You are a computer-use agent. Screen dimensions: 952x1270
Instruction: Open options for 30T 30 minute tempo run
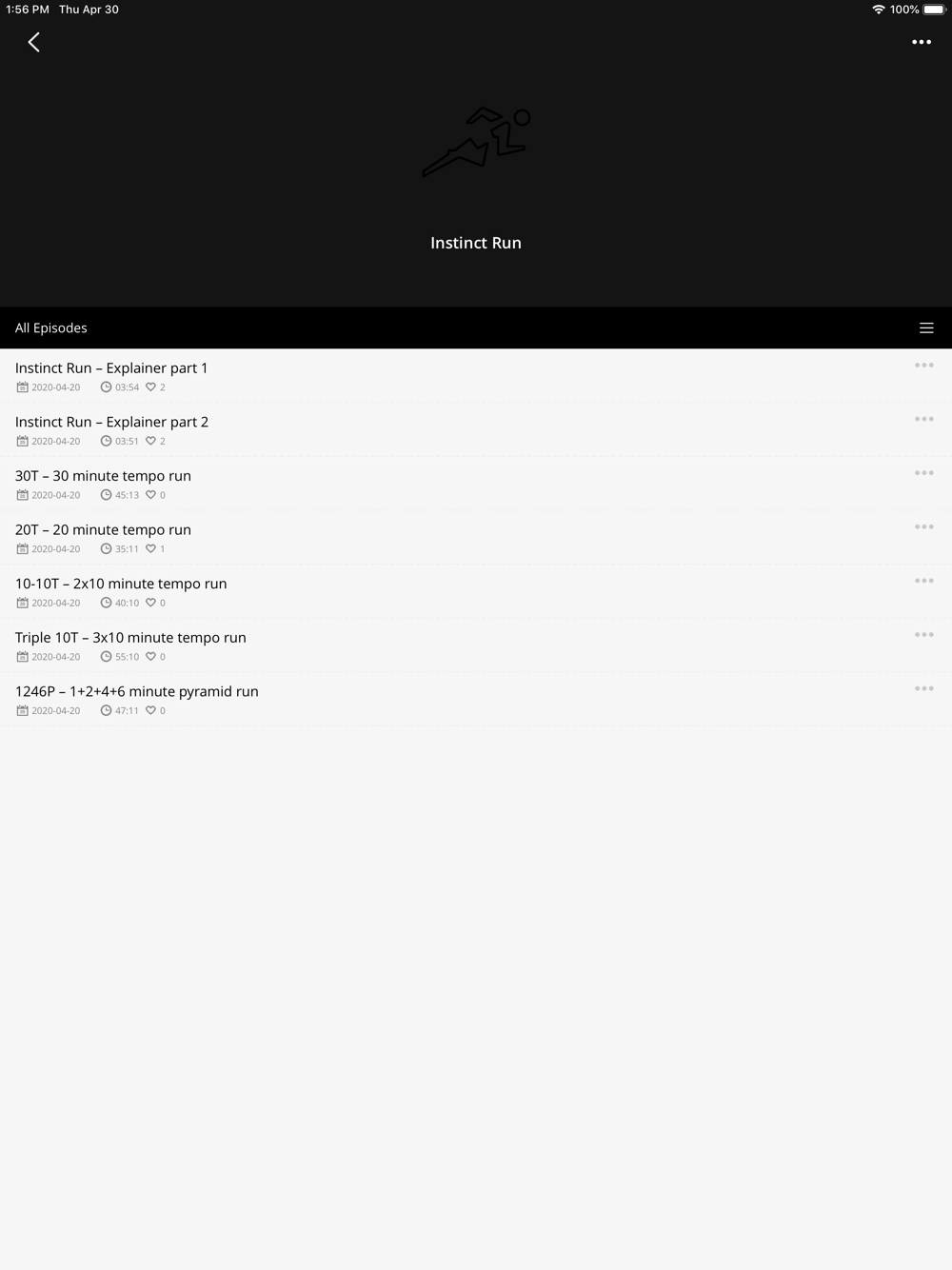pos(924,473)
